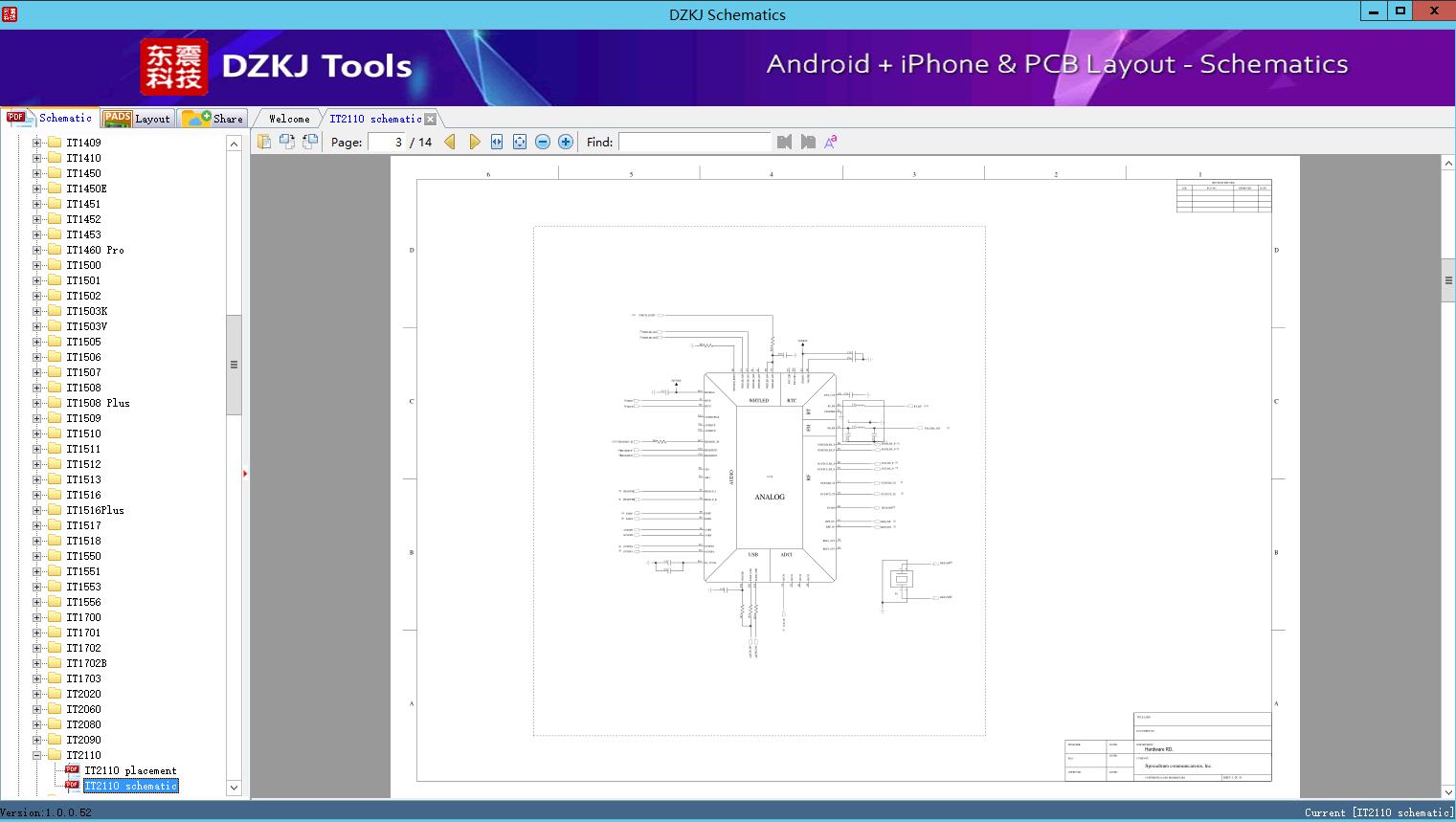Go to previous page with yellow arrow icon

[x=451, y=141]
